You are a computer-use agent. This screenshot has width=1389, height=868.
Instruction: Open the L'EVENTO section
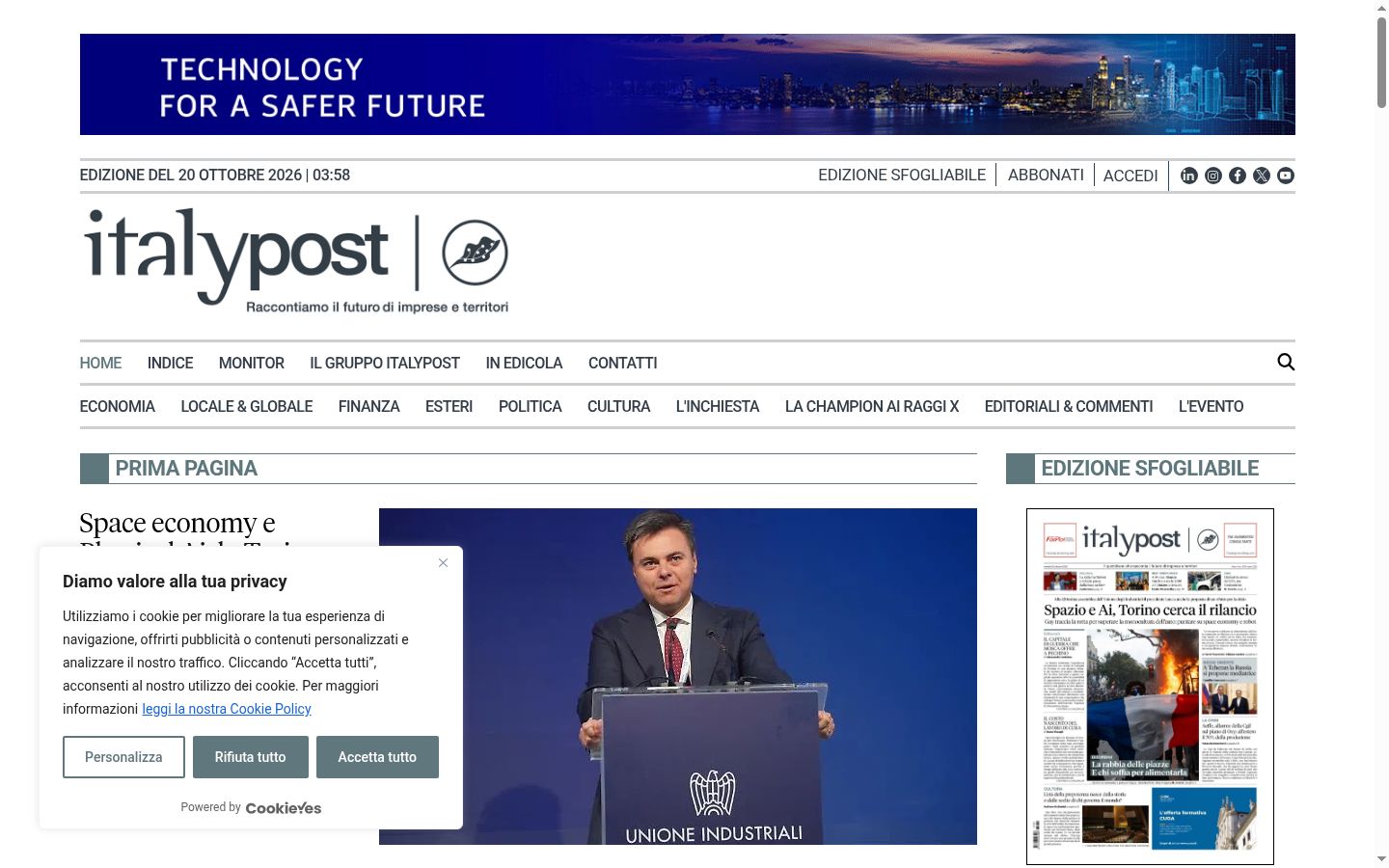coord(1211,406)
